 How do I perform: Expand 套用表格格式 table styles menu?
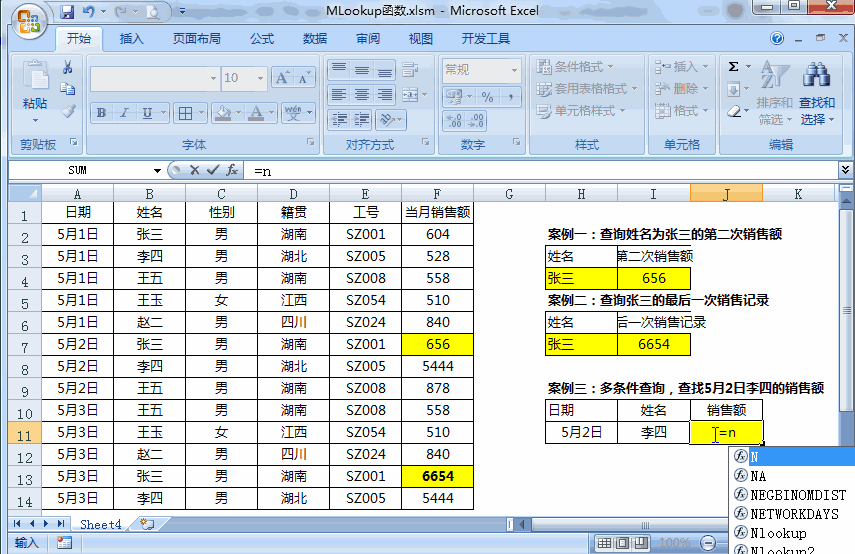(587, 88)
